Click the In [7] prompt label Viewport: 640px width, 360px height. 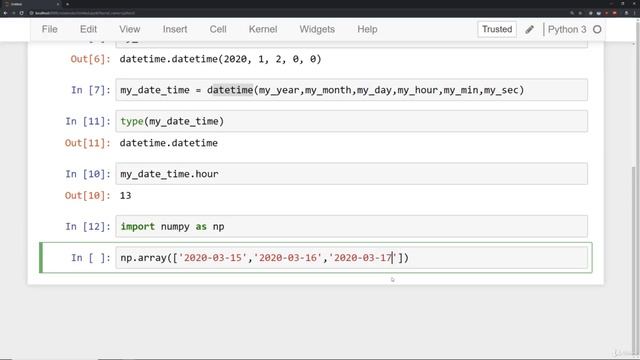tap(91, 90)
